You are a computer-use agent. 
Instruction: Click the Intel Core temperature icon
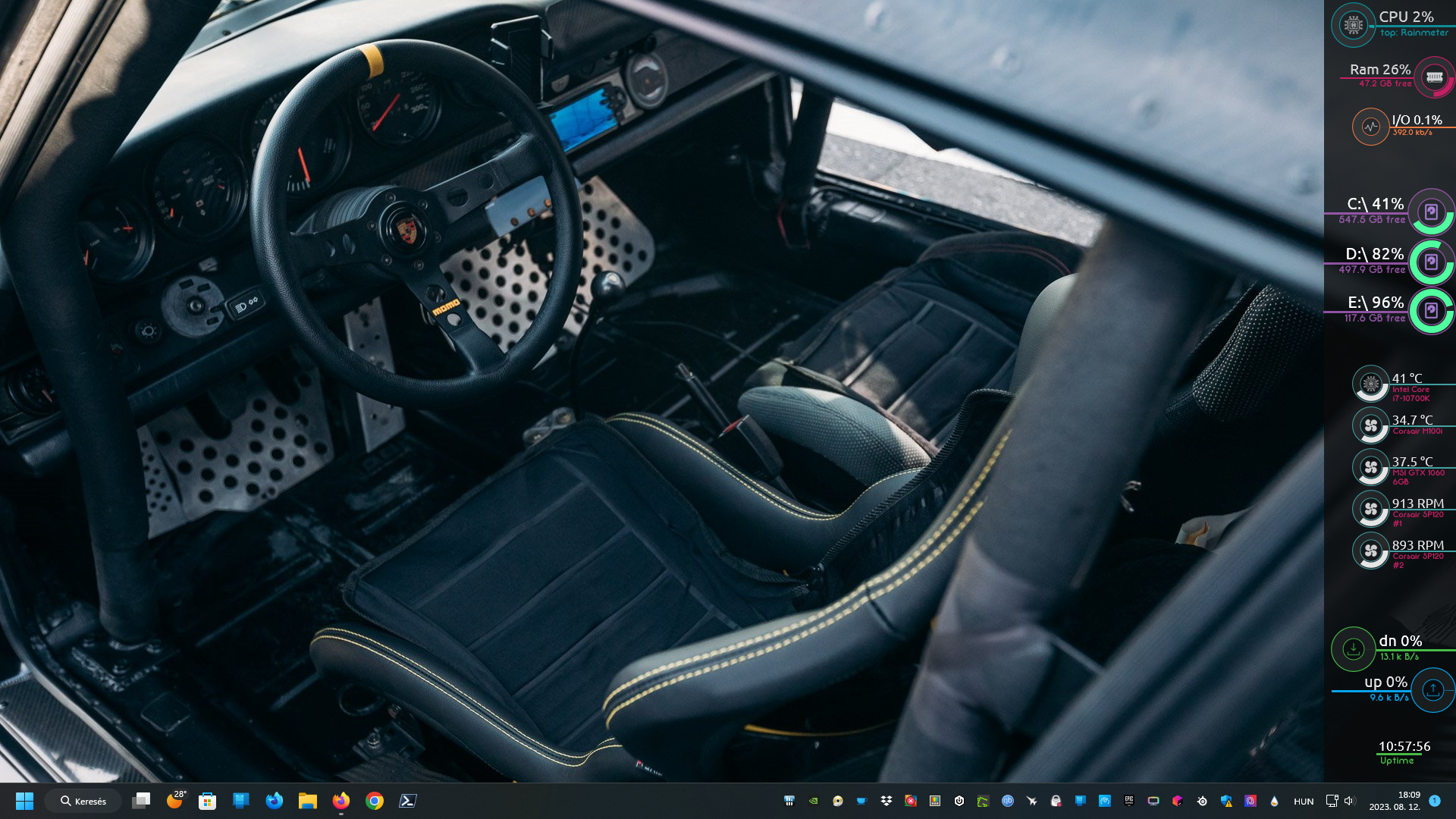tap(1370, 384)
